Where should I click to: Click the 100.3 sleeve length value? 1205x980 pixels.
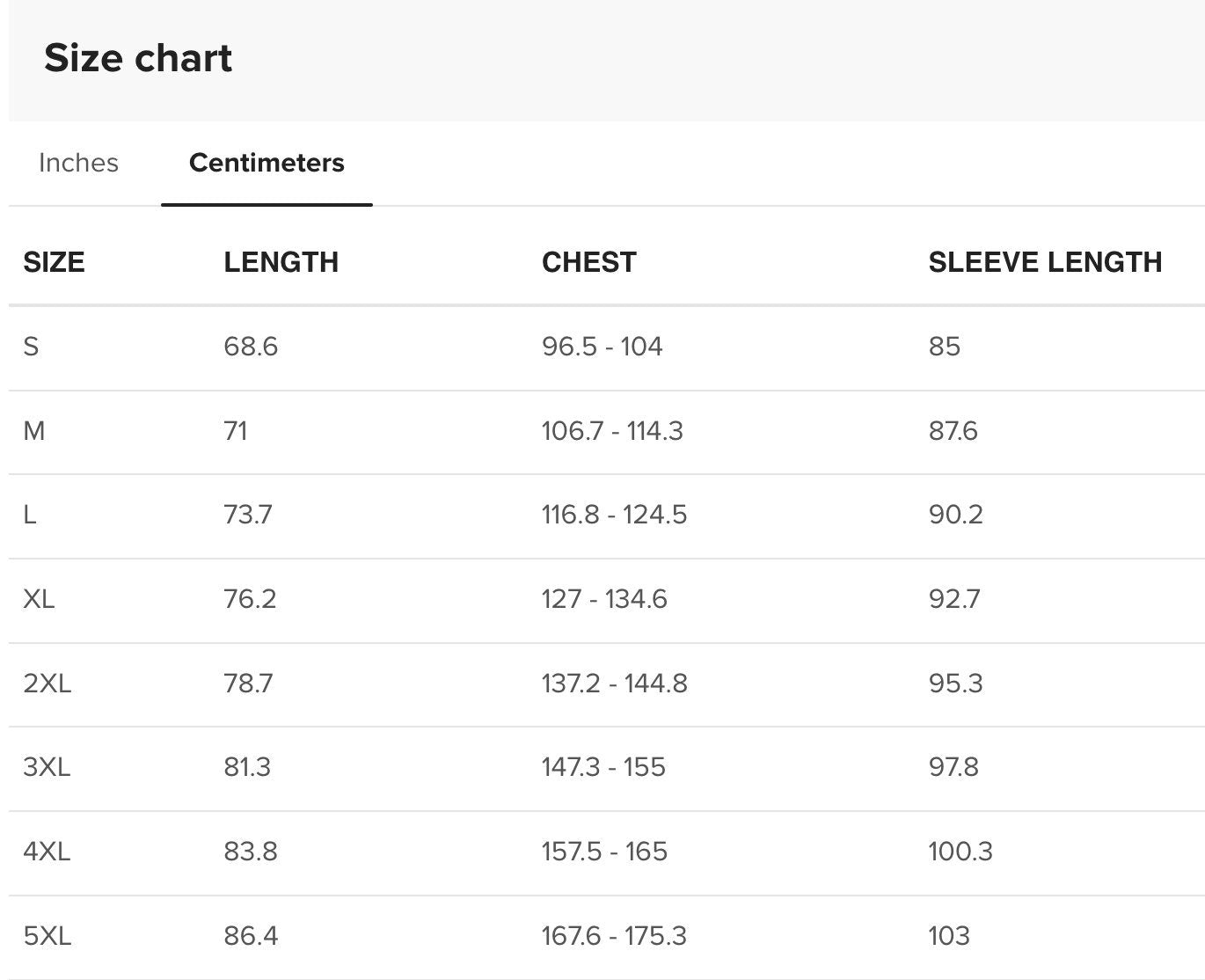[x=960, y=852]
